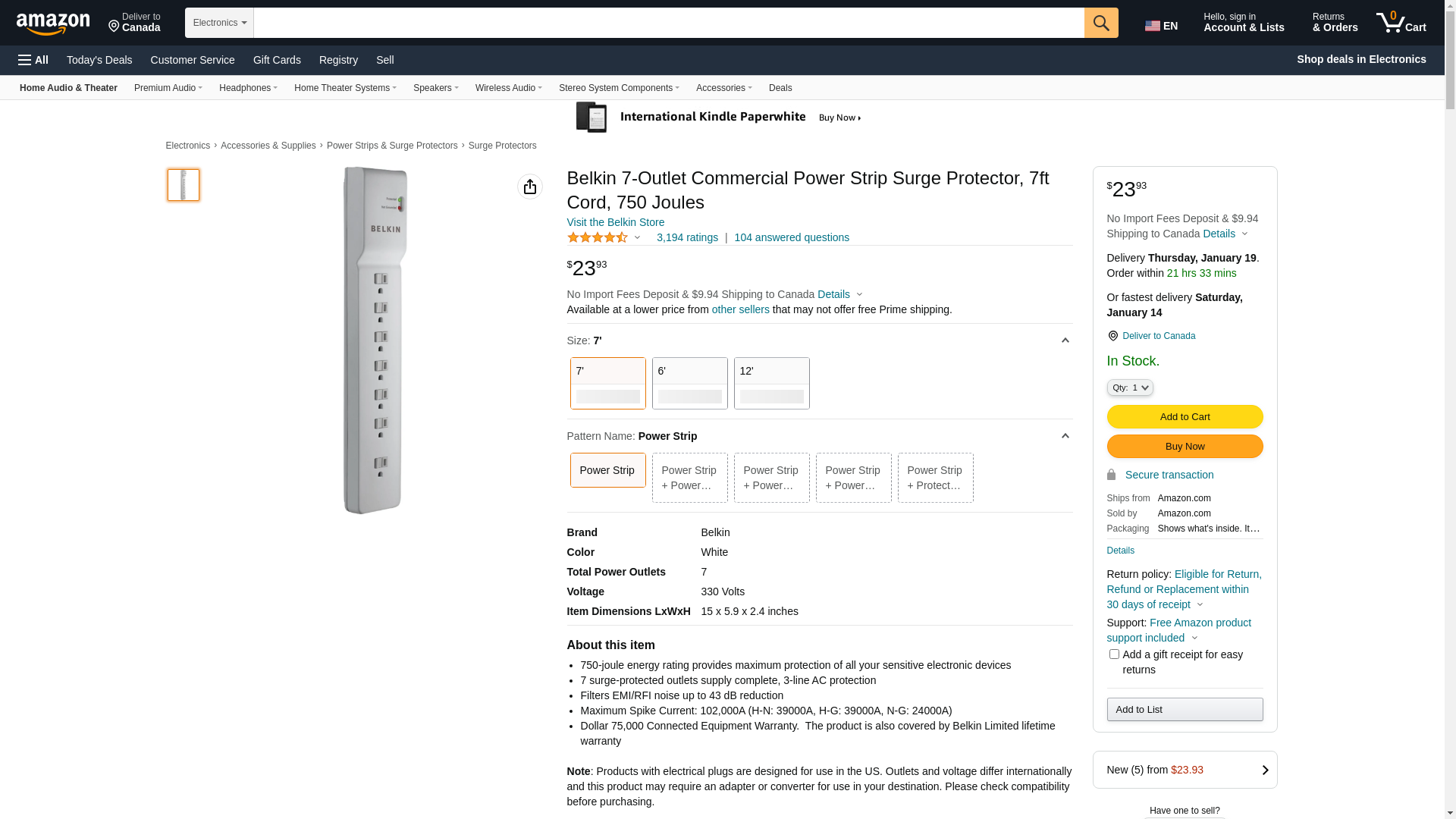Open Today's Deals tab
Viewport: 1456px width, 819px height.
99,60
